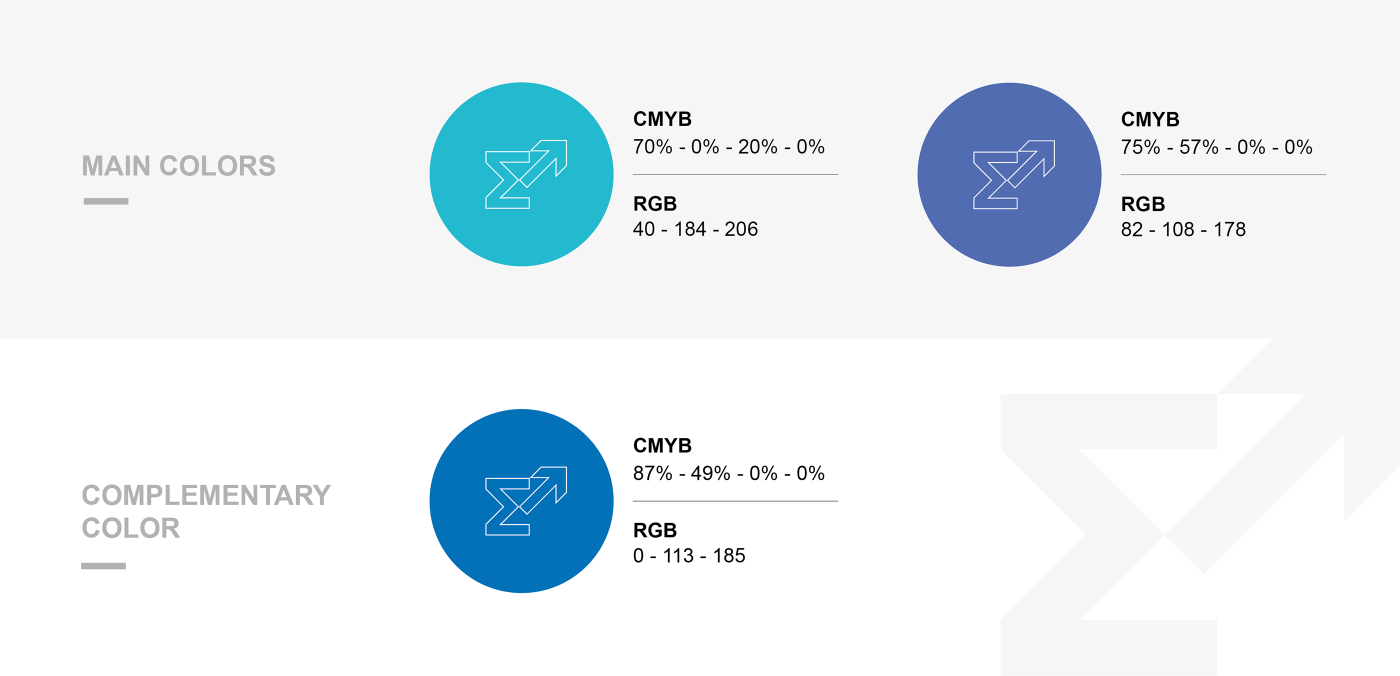Select the CMYB value 75% - 57% - 0% - 0%
1400x676 pixels.
pos(1217,147)
